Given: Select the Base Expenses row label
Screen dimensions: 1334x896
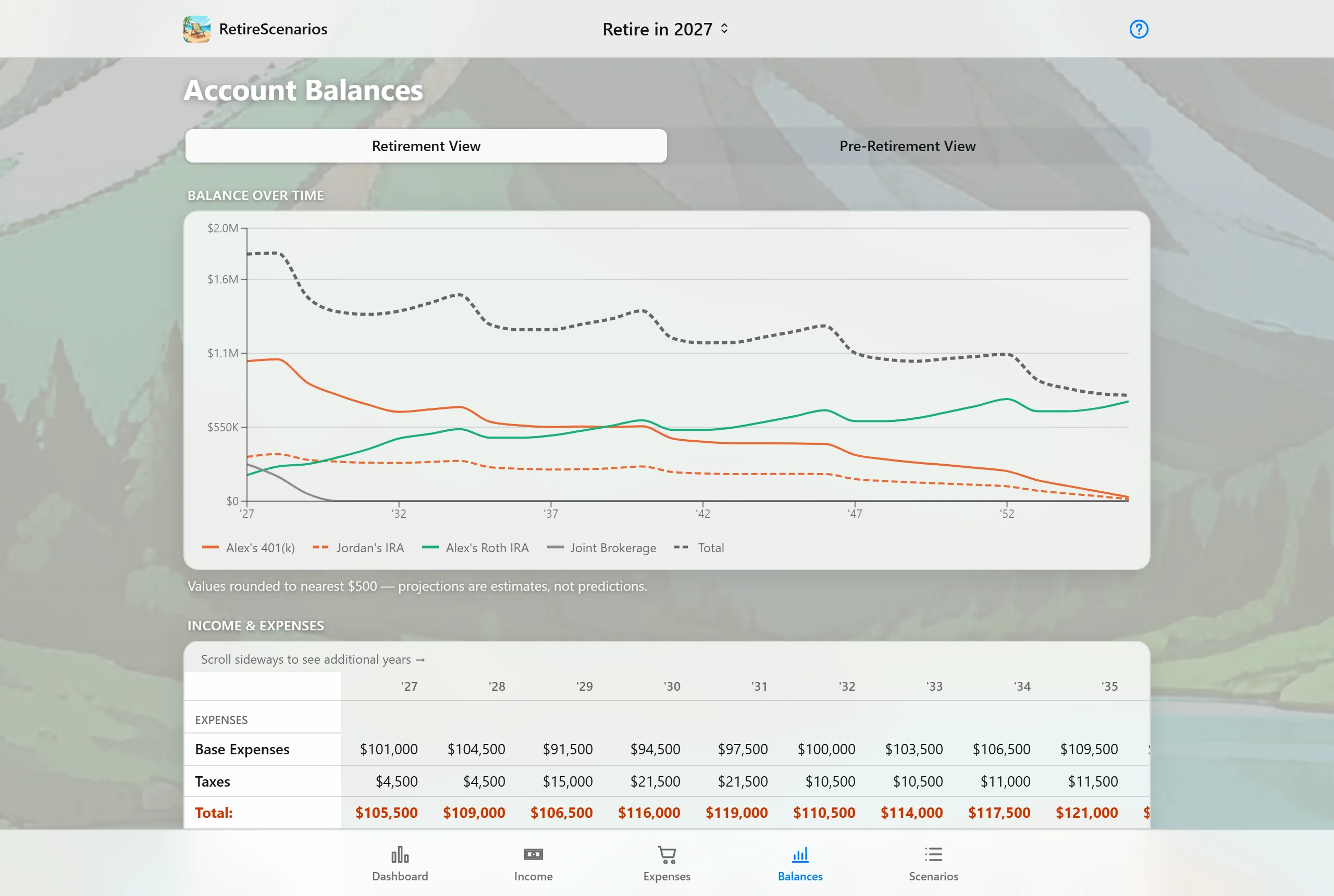Looking at the screenshot, I should click(242, 749).
